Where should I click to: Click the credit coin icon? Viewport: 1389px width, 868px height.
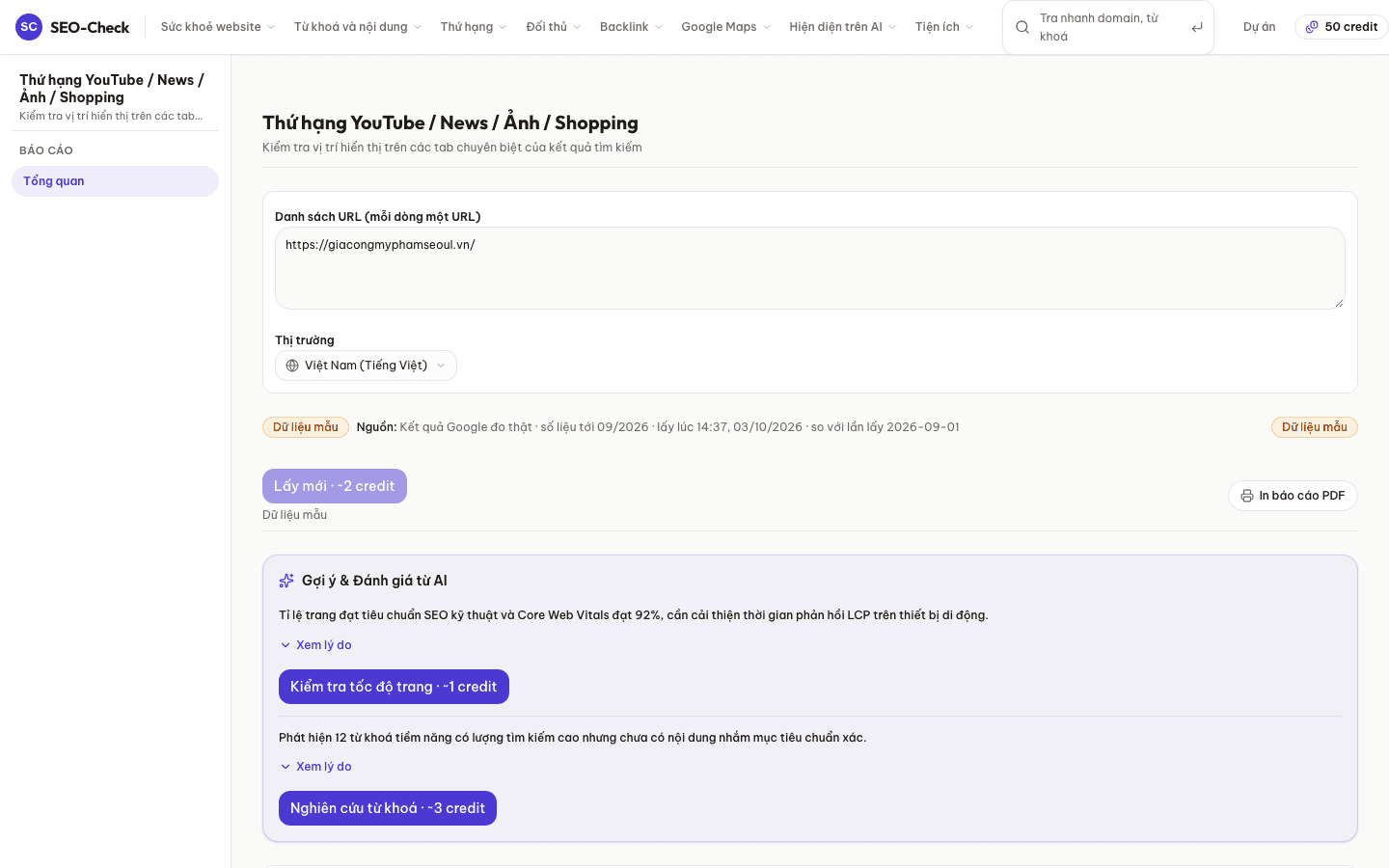[1312, 27]
